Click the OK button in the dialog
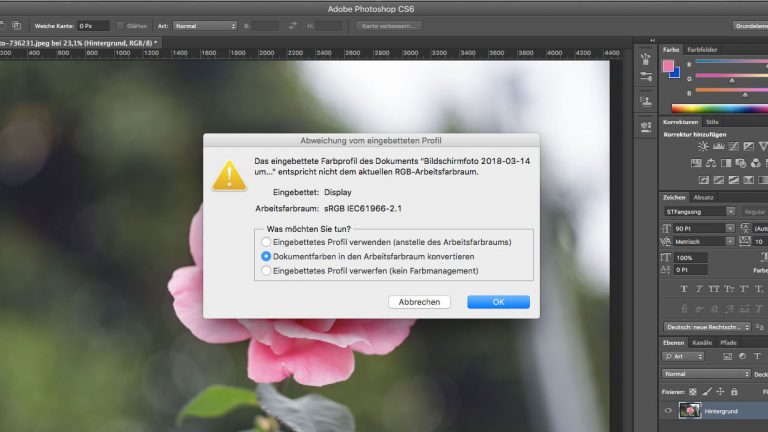 pos(498,301)
